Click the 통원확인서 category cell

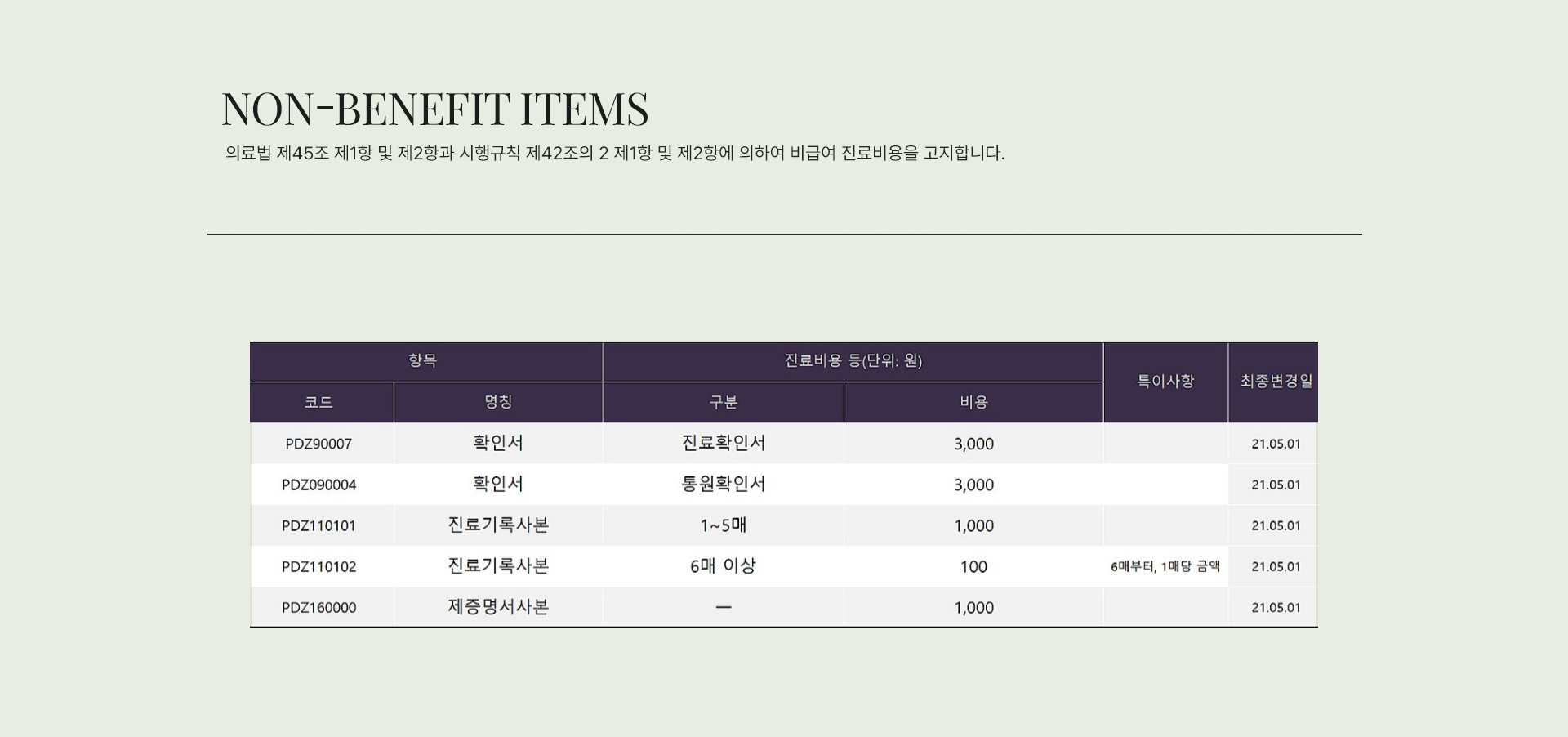(x=723, y=485)
